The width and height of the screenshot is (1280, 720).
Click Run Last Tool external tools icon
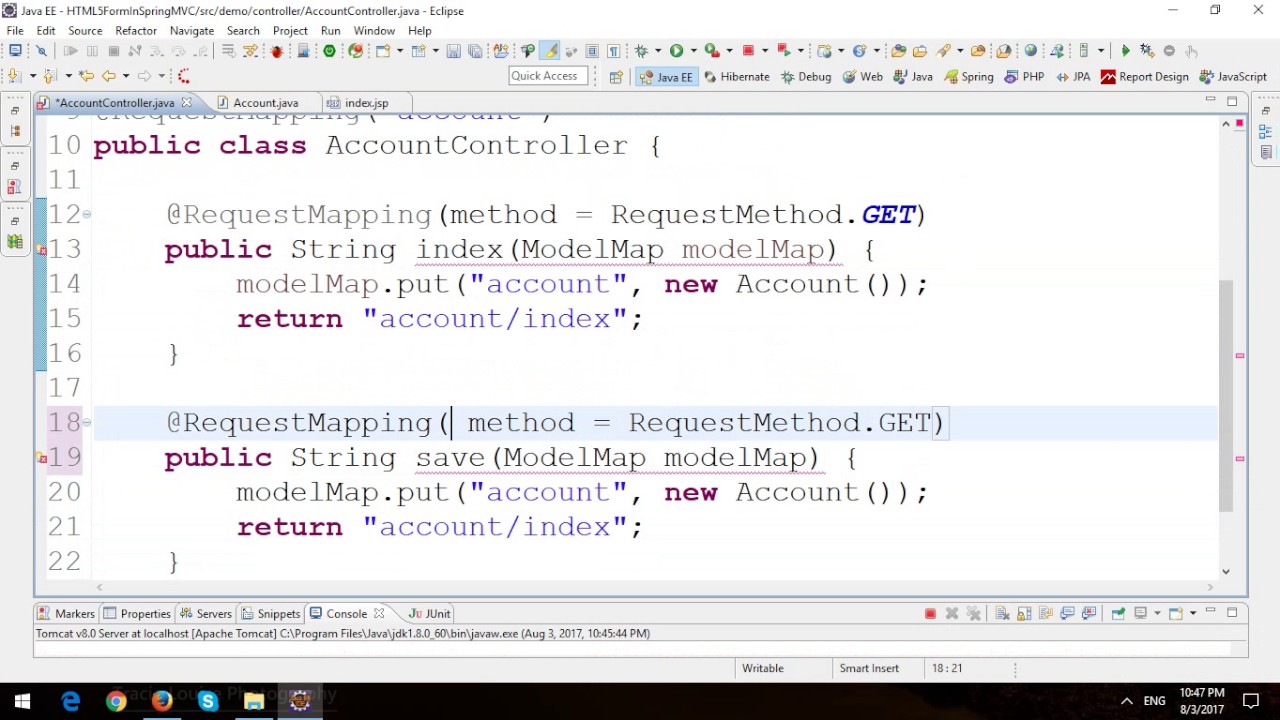[x=712, y=50]
